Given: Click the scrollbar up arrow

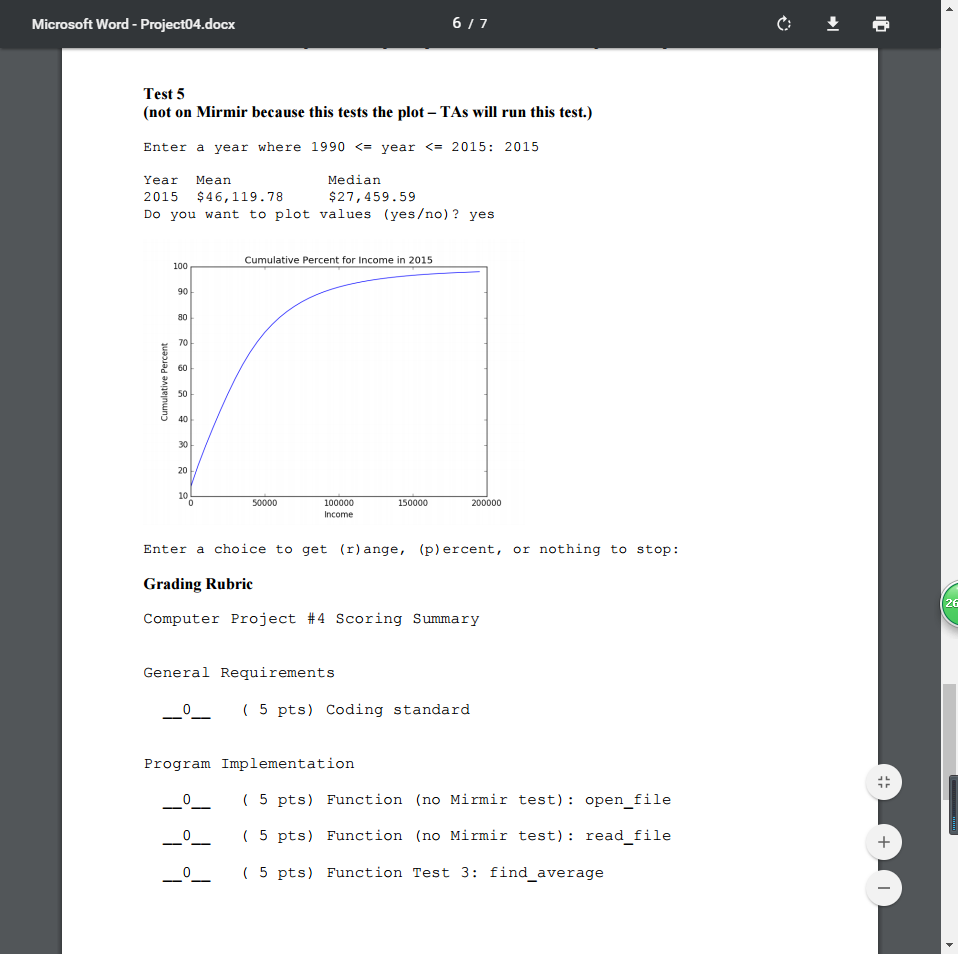Looking at the screenshot, I should point(950,8).
